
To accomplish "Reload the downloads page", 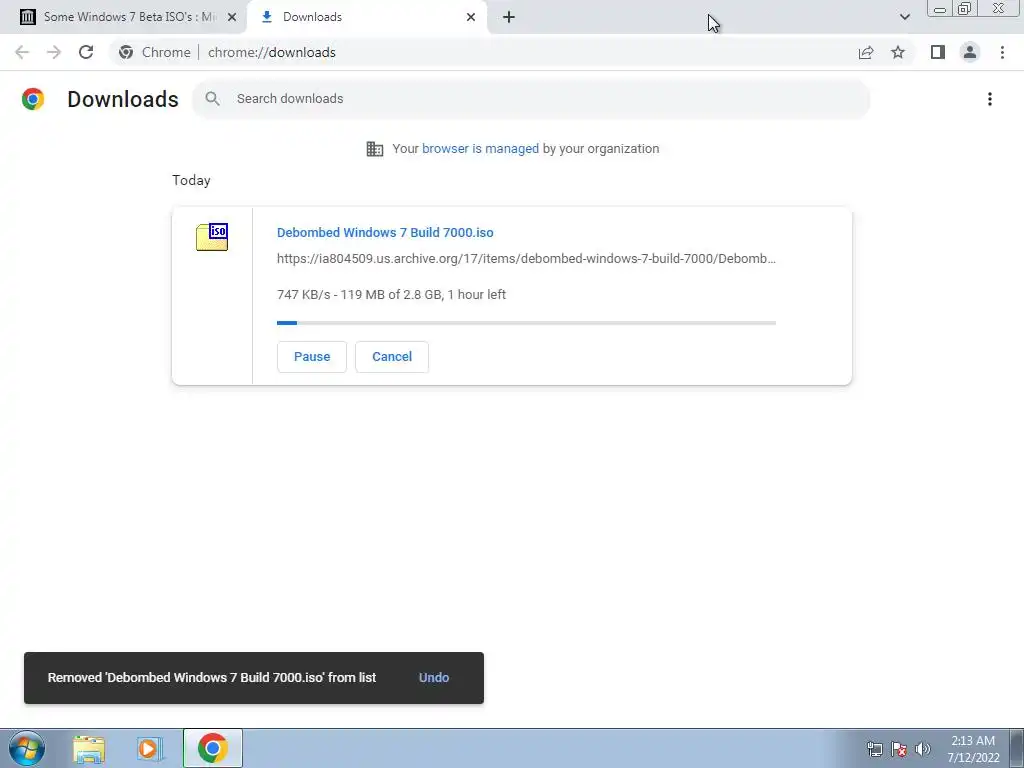I will 86,52.
